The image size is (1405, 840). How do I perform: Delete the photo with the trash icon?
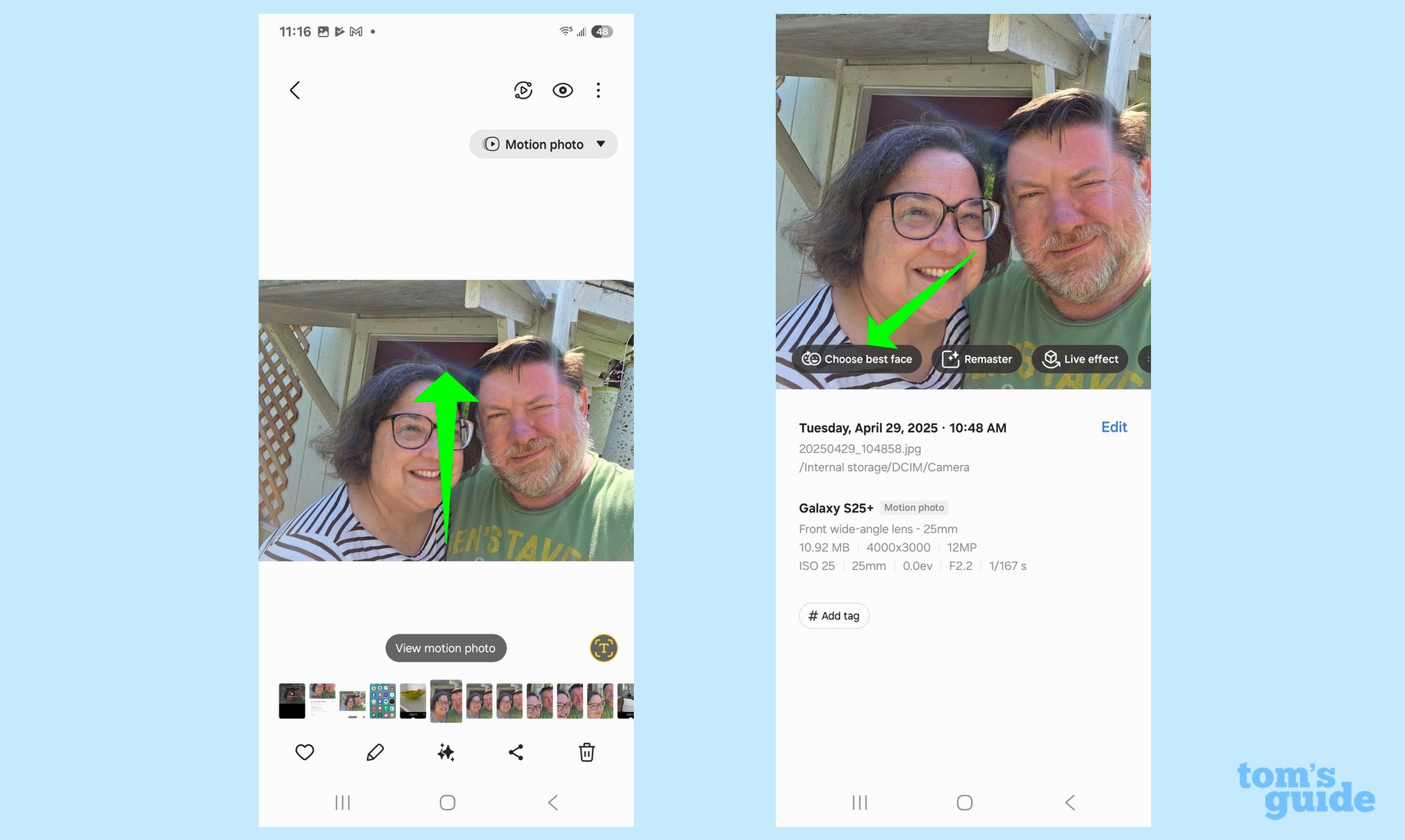(x=586, y=753)
